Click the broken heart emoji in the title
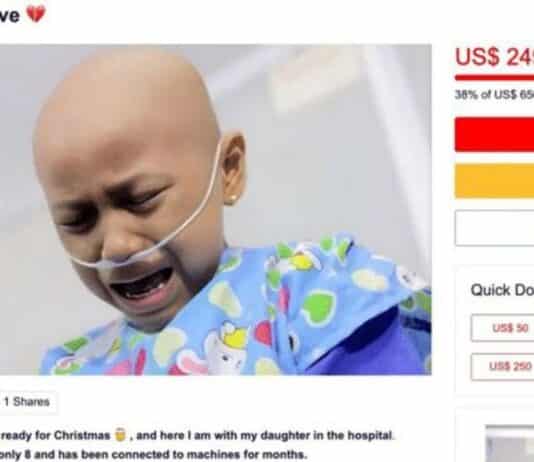534x462 pixels. click(x=36, y=15)
